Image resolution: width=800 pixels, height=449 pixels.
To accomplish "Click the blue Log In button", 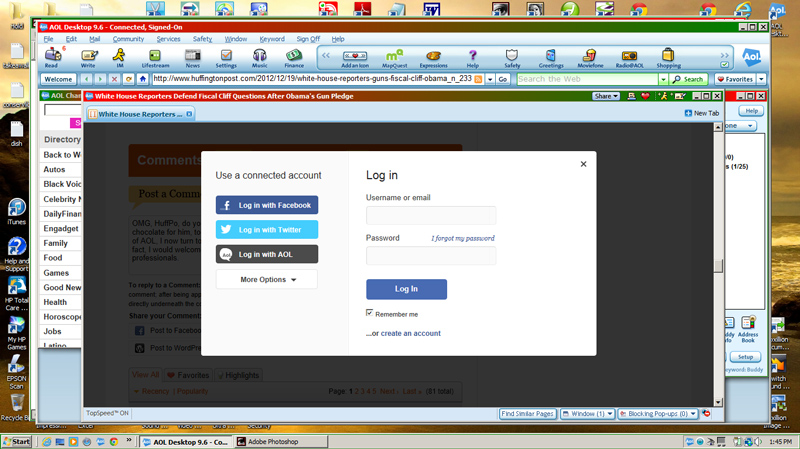I will coord(406,289).
